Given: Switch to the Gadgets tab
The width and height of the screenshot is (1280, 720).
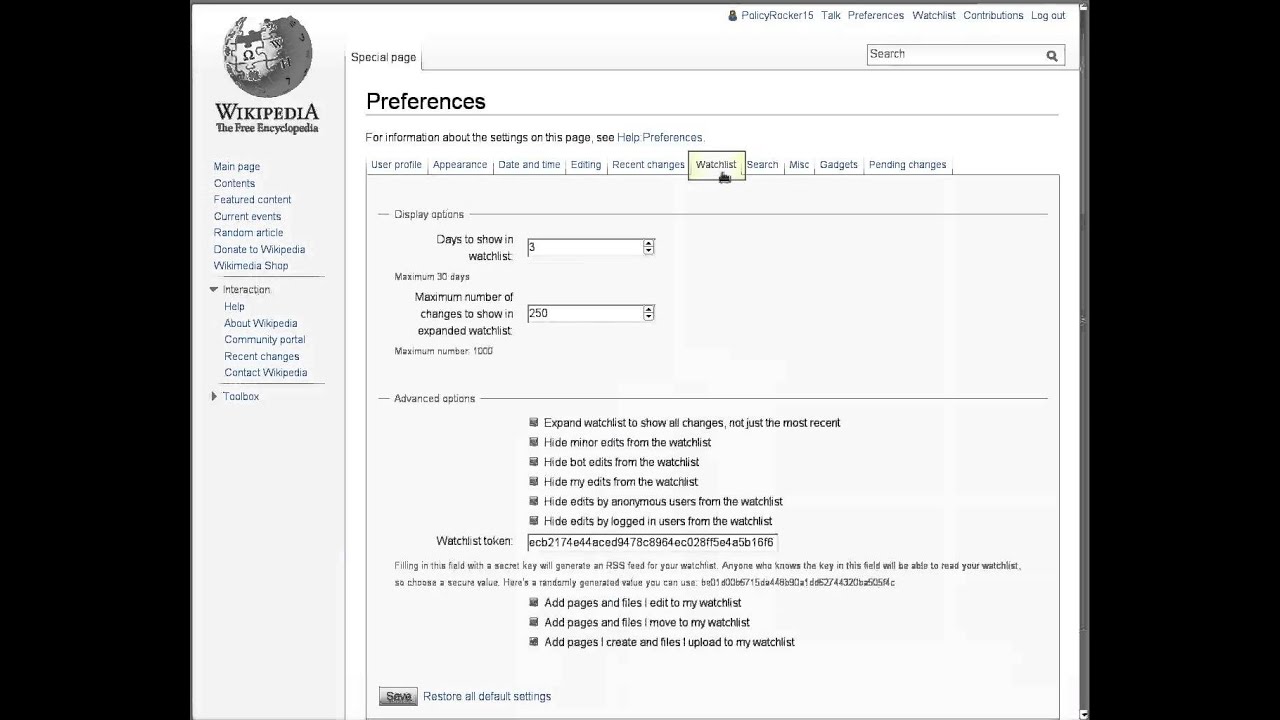Looking at the screenshot, I should coord(839,165).
